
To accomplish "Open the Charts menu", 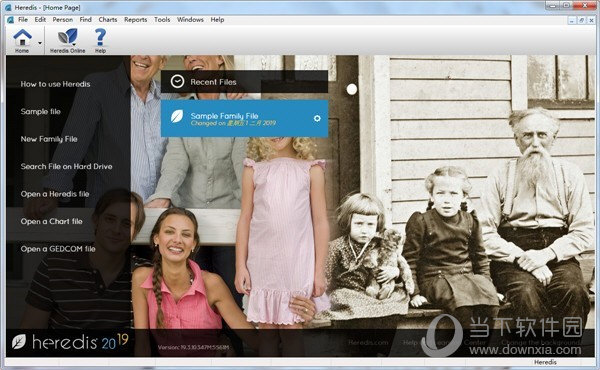I will pyautogui.click(x=108, y=20).
